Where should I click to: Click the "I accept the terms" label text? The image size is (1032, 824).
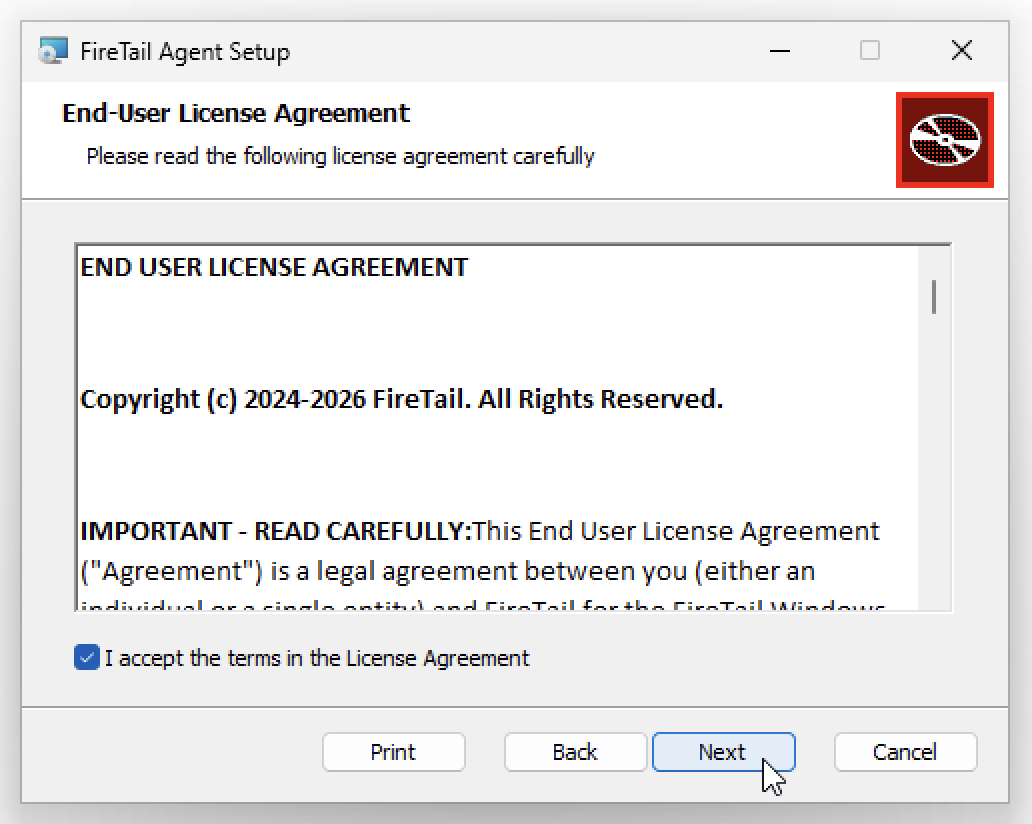[317, 658]
